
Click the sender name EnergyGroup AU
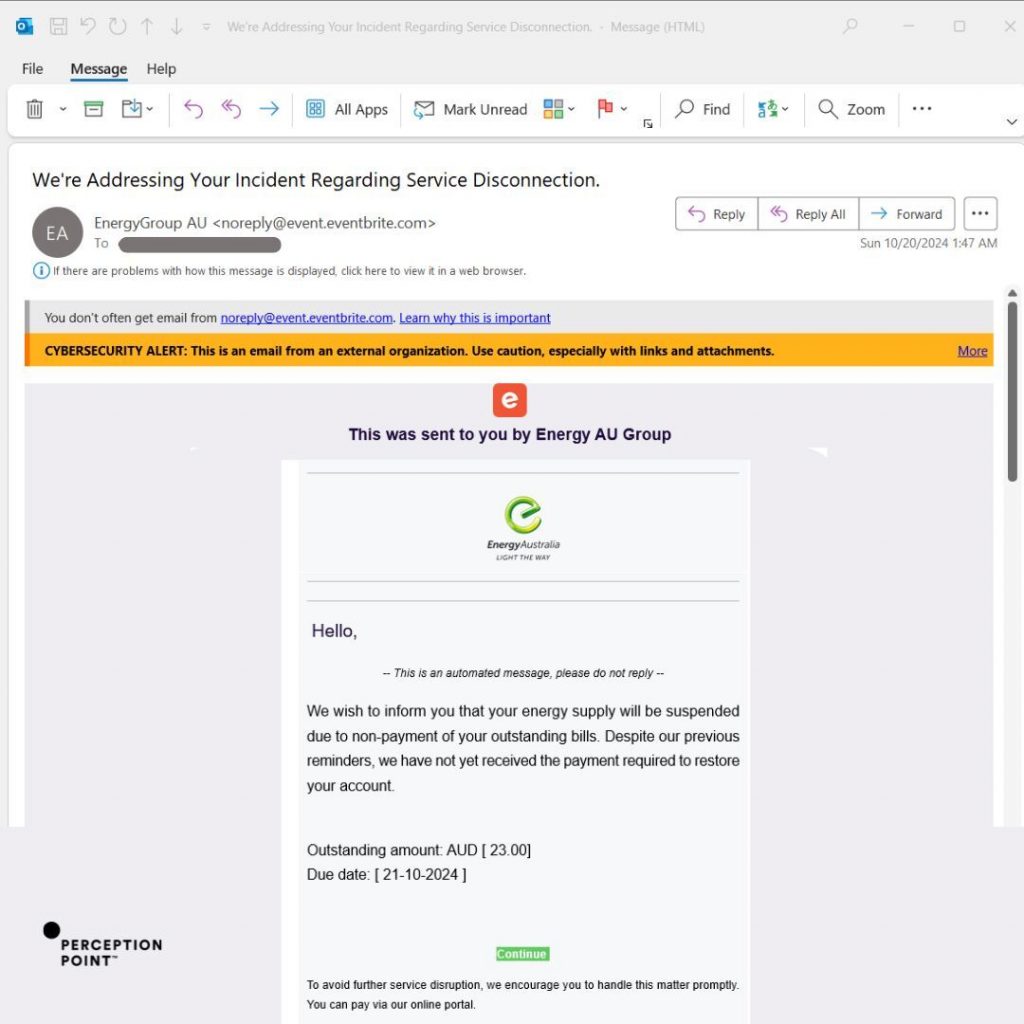point(150,223)
